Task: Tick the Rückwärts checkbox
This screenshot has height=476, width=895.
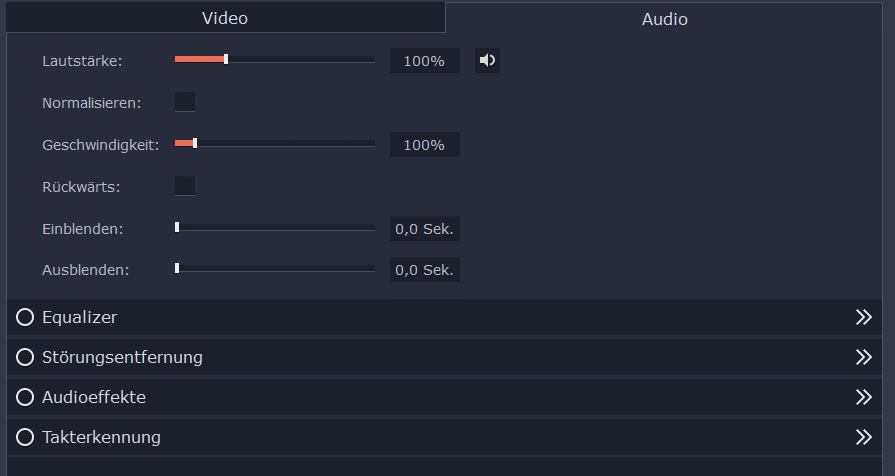Action: [x=185, y=186]
